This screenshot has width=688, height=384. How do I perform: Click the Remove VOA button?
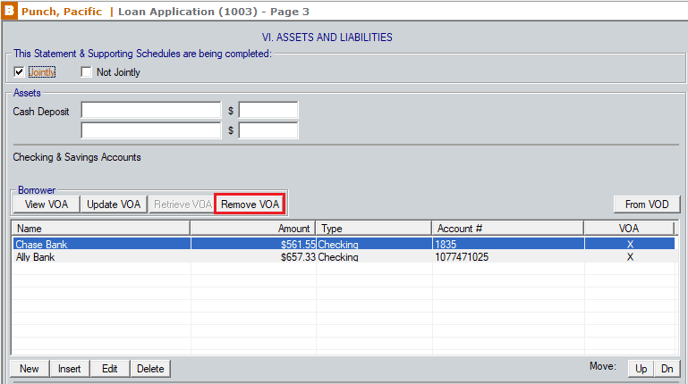[250, 205]
